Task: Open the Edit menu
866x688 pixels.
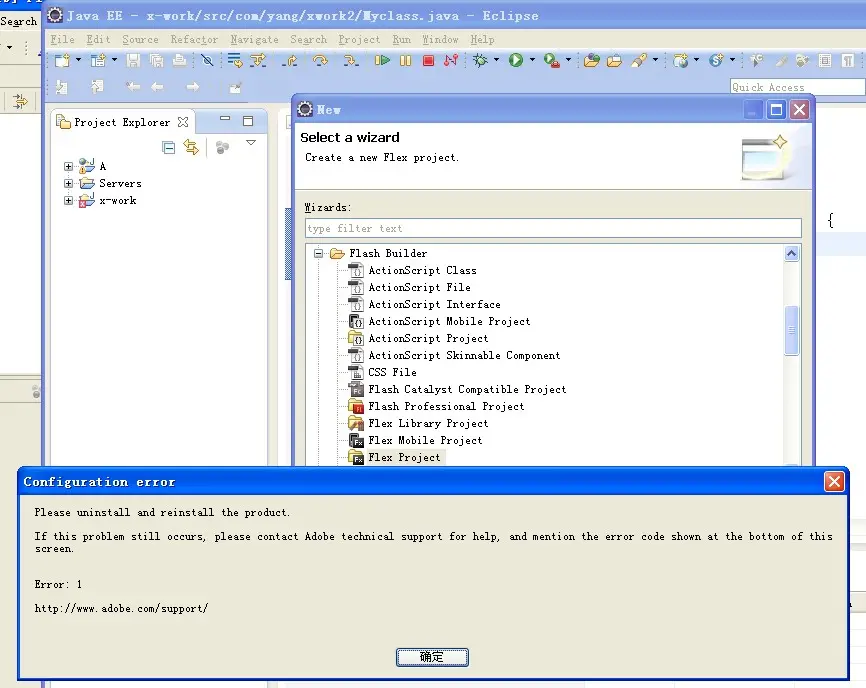Action: click(98, 39)
